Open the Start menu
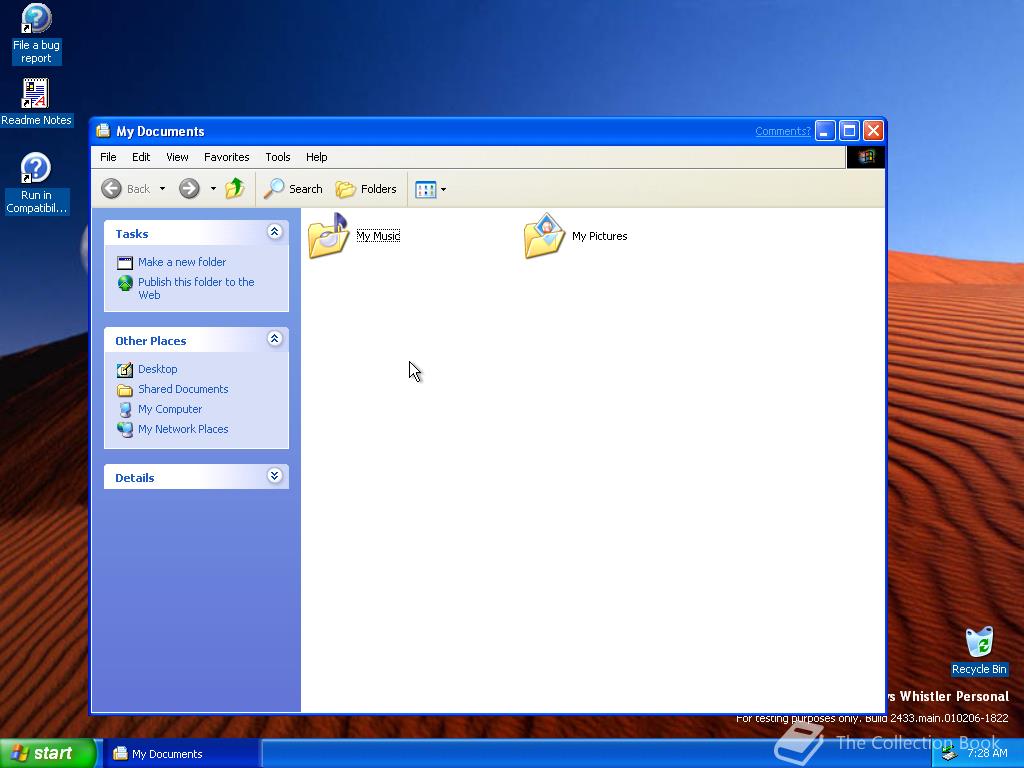This screenshot has width=1024, height=768. tap(48, 754)
